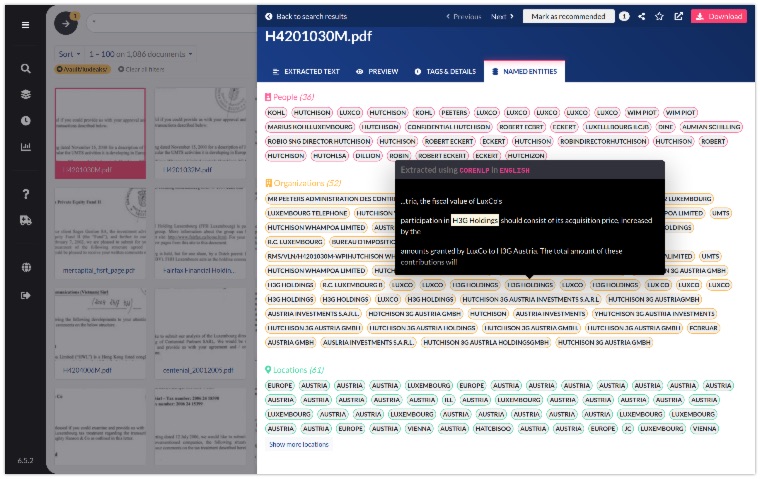
Task: Open the add-documents truck icon
Action: point(26,221)
